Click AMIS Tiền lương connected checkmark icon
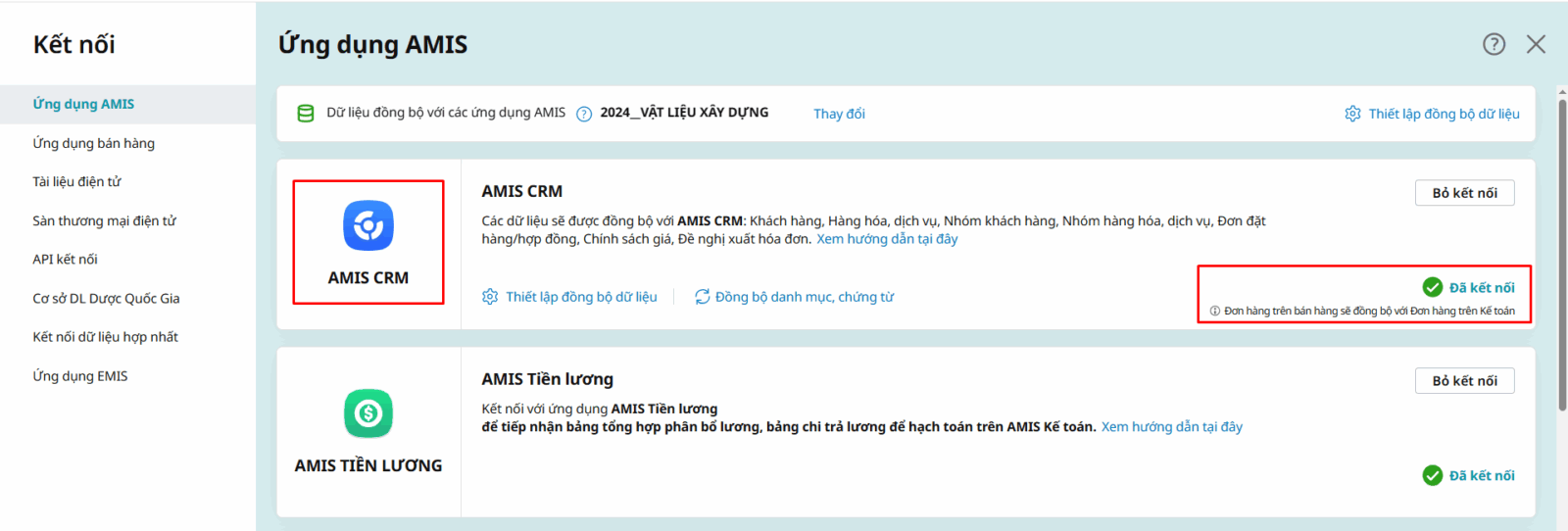 pyautogui.click(x=1432, y=475)
